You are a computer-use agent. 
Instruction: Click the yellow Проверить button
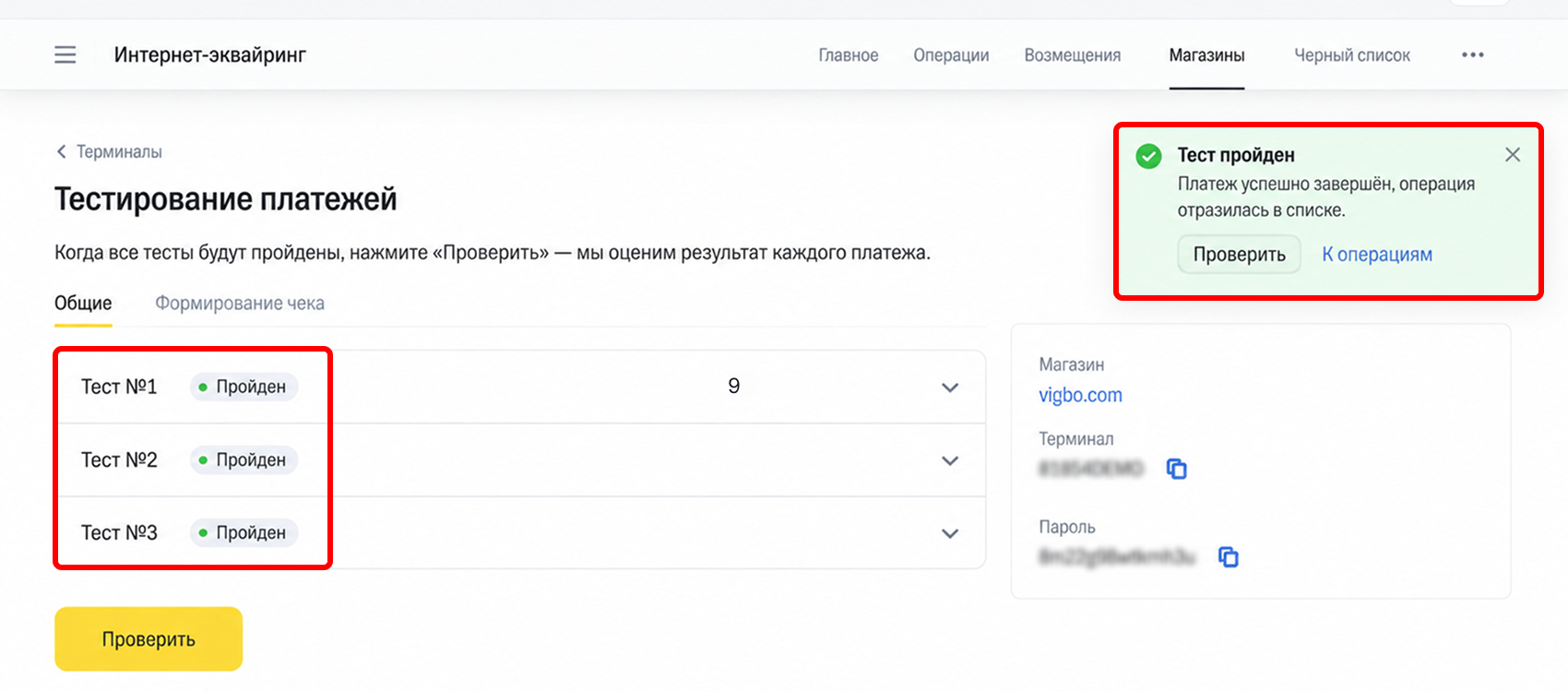pos(148,638)
